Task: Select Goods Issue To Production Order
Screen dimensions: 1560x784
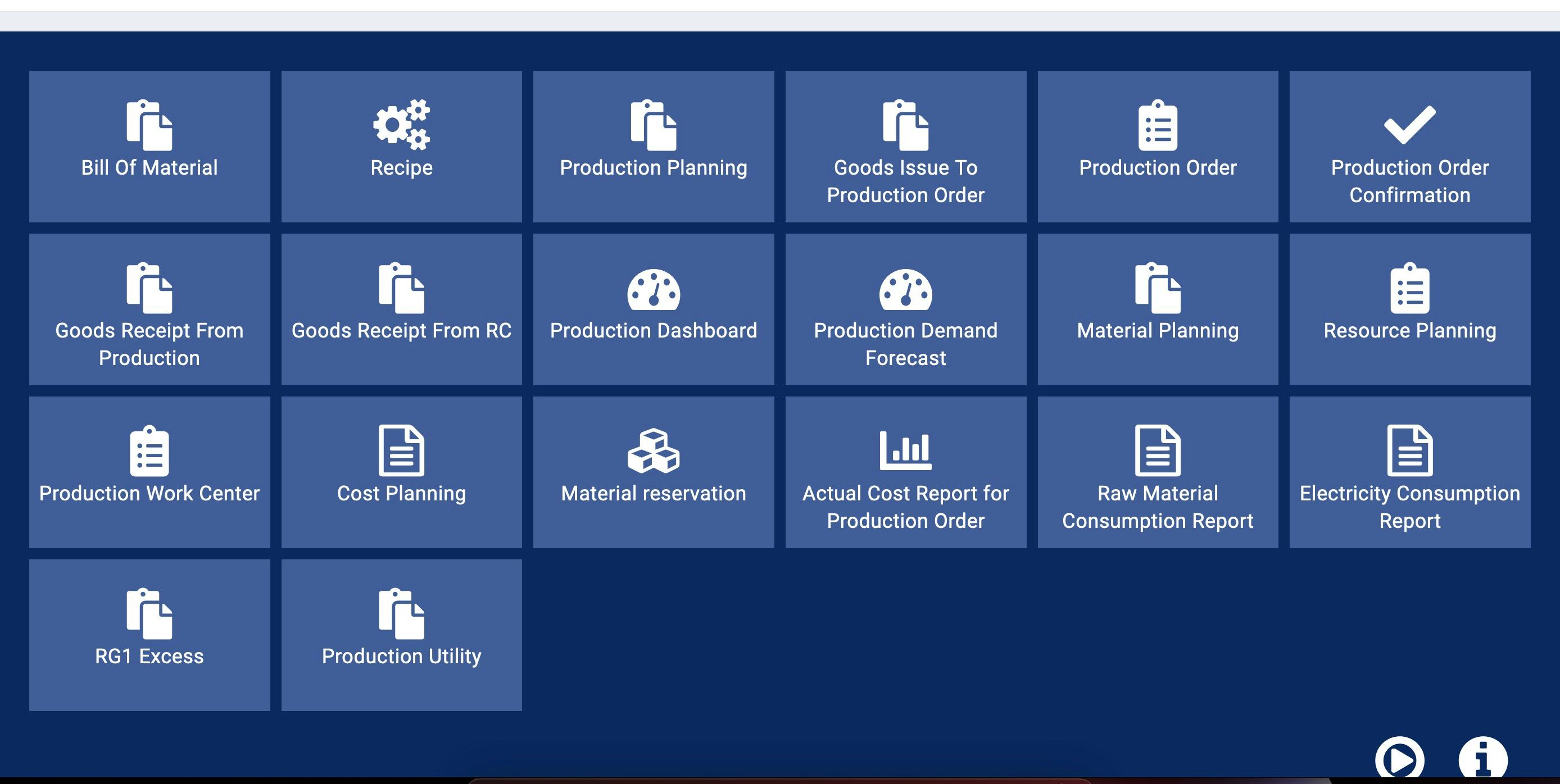Action: tap(905, 147)
